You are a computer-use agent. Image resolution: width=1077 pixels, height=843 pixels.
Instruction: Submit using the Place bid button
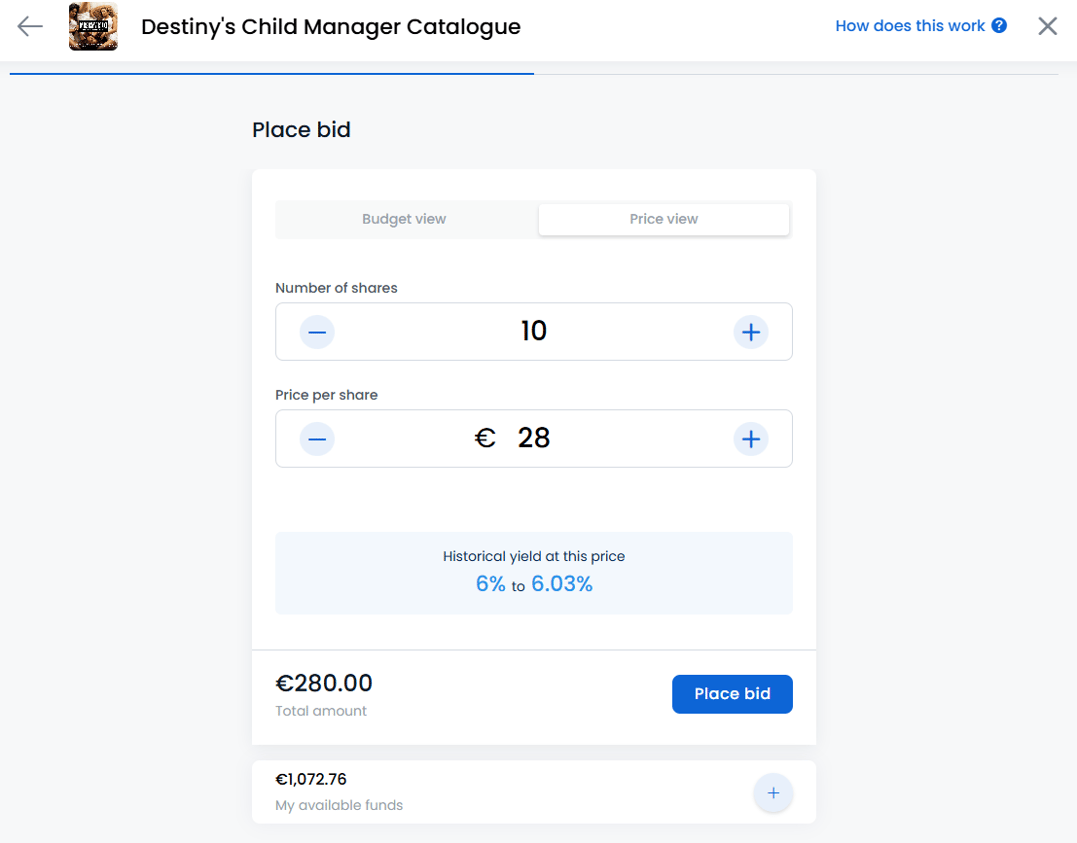[x=732, y=694]
